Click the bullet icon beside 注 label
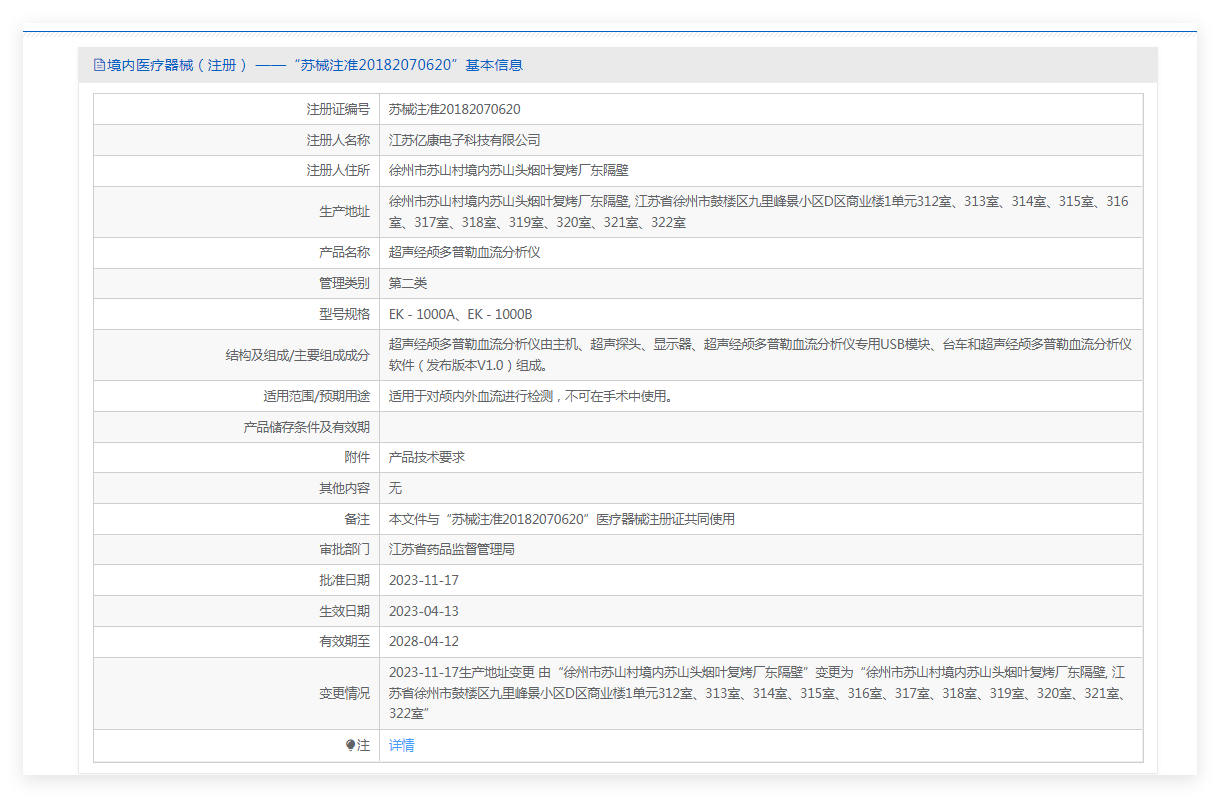 [350, 745]
